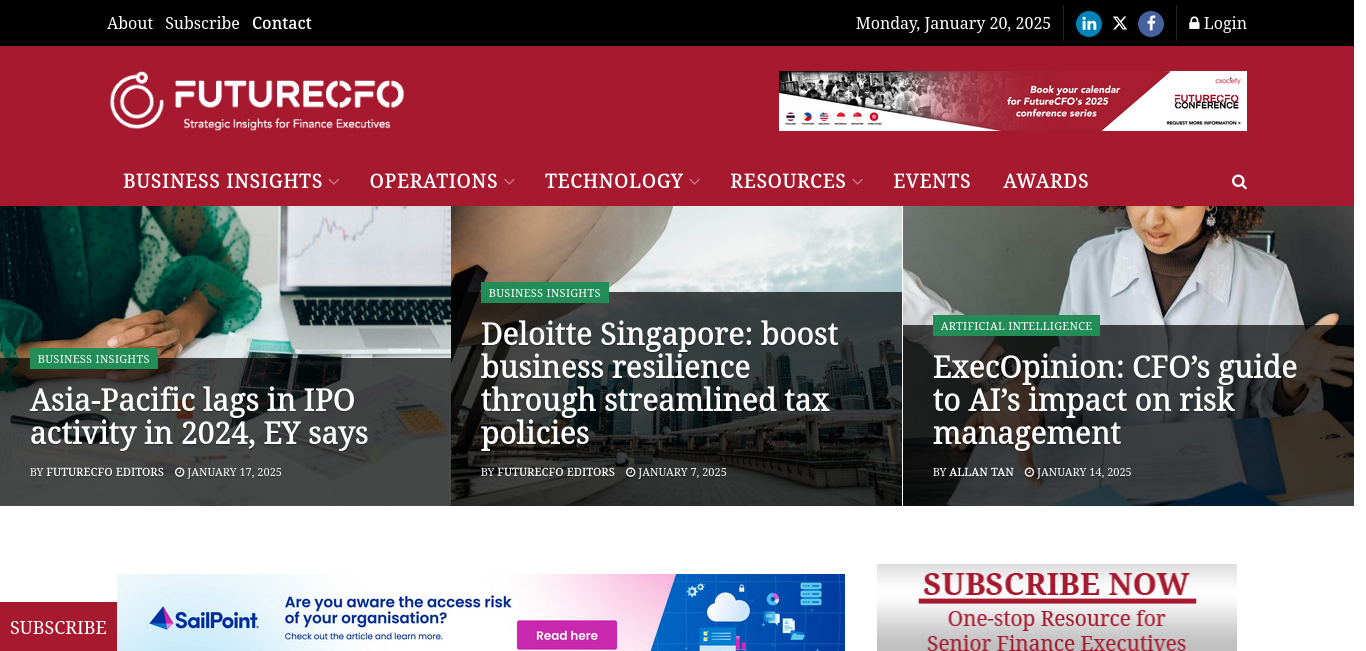Click FutureCFO Editors byline on Deloitte article
1366x651 pixels.
tap(556, 472)
